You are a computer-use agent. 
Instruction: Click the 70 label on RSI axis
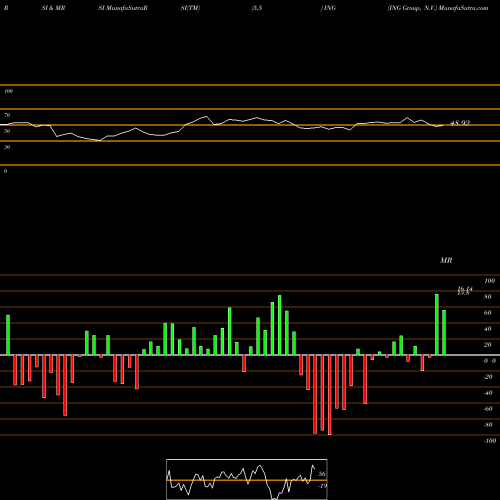tap(7, 115)
